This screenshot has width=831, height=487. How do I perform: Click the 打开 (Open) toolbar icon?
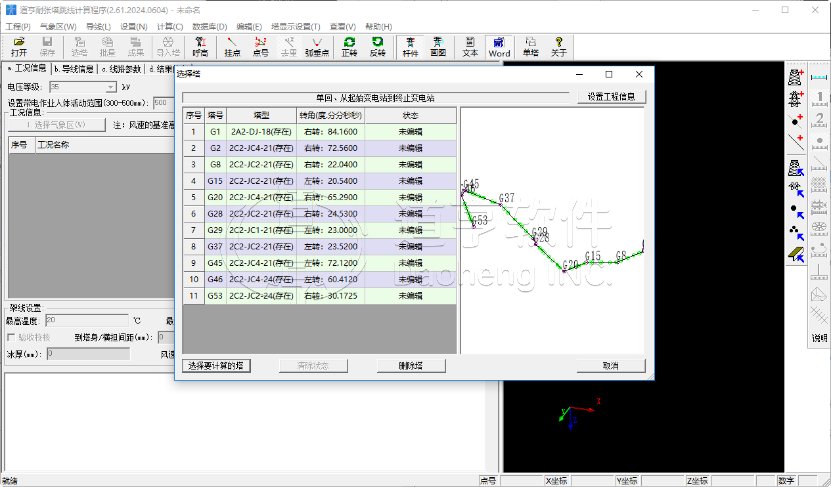19,47
